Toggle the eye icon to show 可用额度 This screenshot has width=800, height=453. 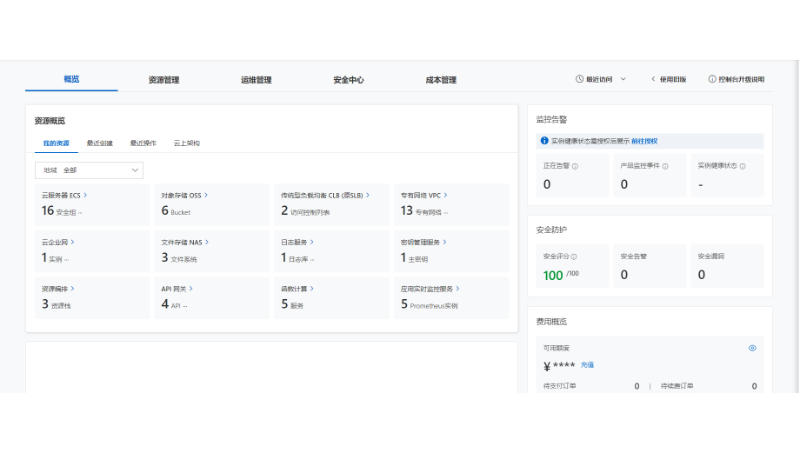coord(752,348)
